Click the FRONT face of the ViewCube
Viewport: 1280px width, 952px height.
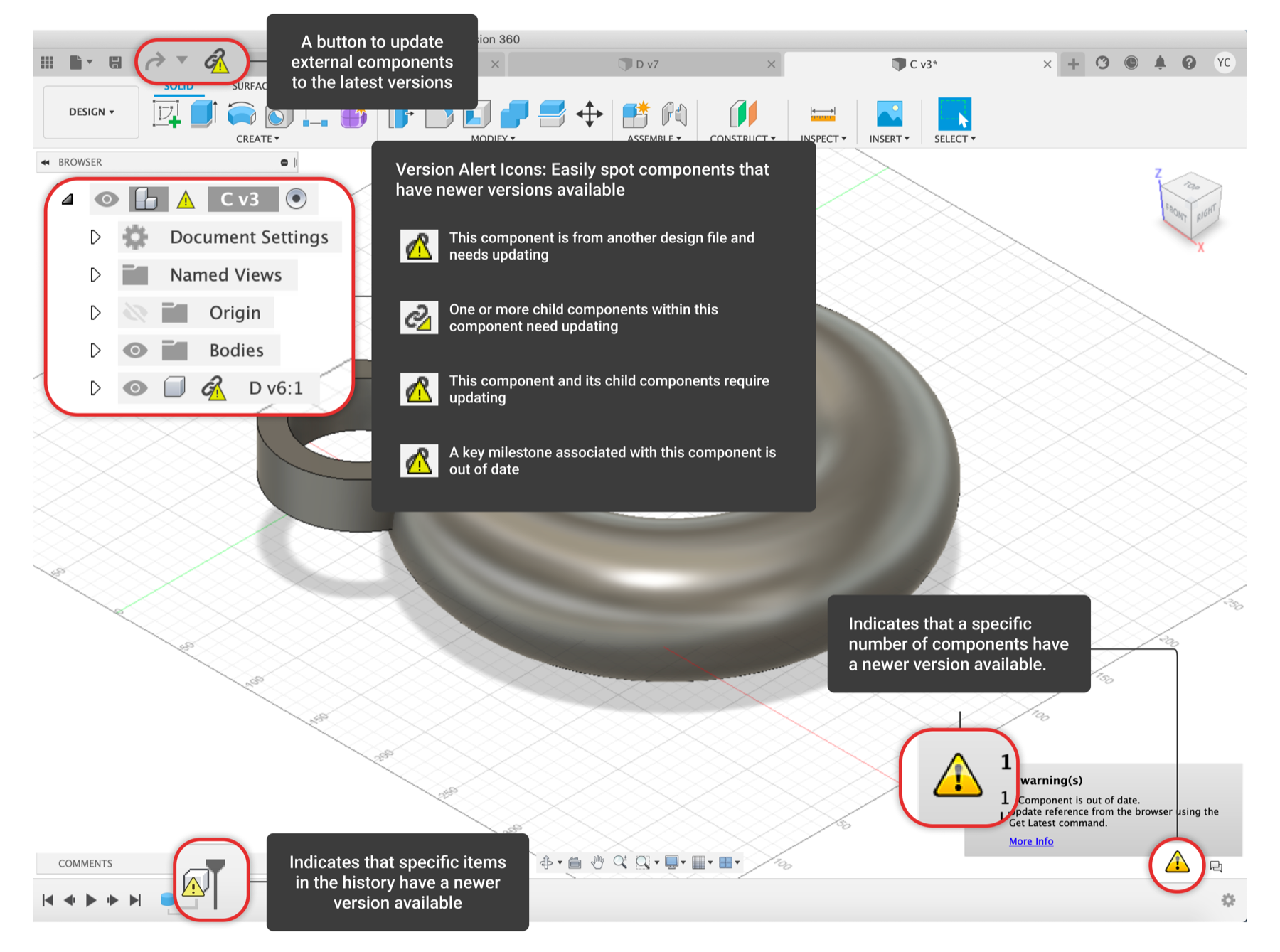click(x=1175, y=211)
